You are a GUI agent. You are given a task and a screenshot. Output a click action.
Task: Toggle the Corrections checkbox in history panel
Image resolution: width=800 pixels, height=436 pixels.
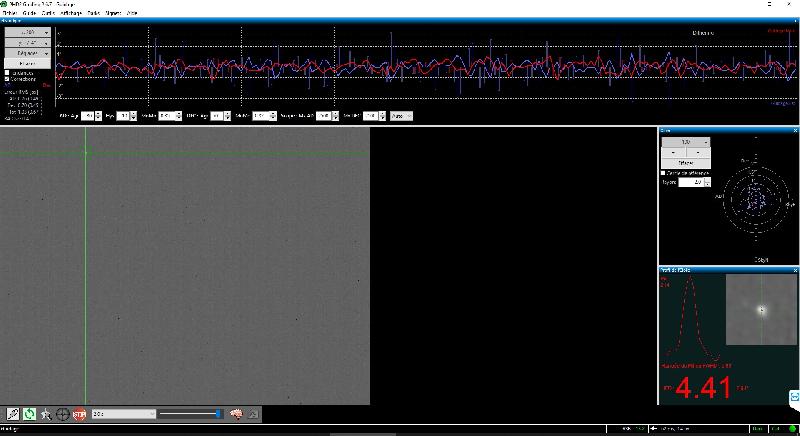[7, 79]
